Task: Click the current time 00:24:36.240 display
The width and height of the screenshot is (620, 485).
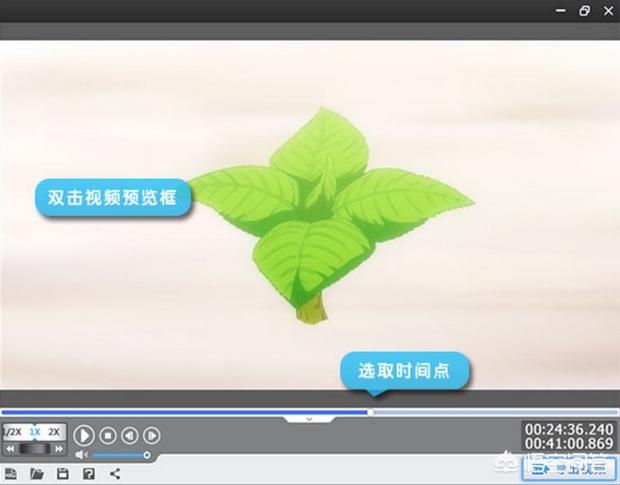Action: click(x=567, y=429)
